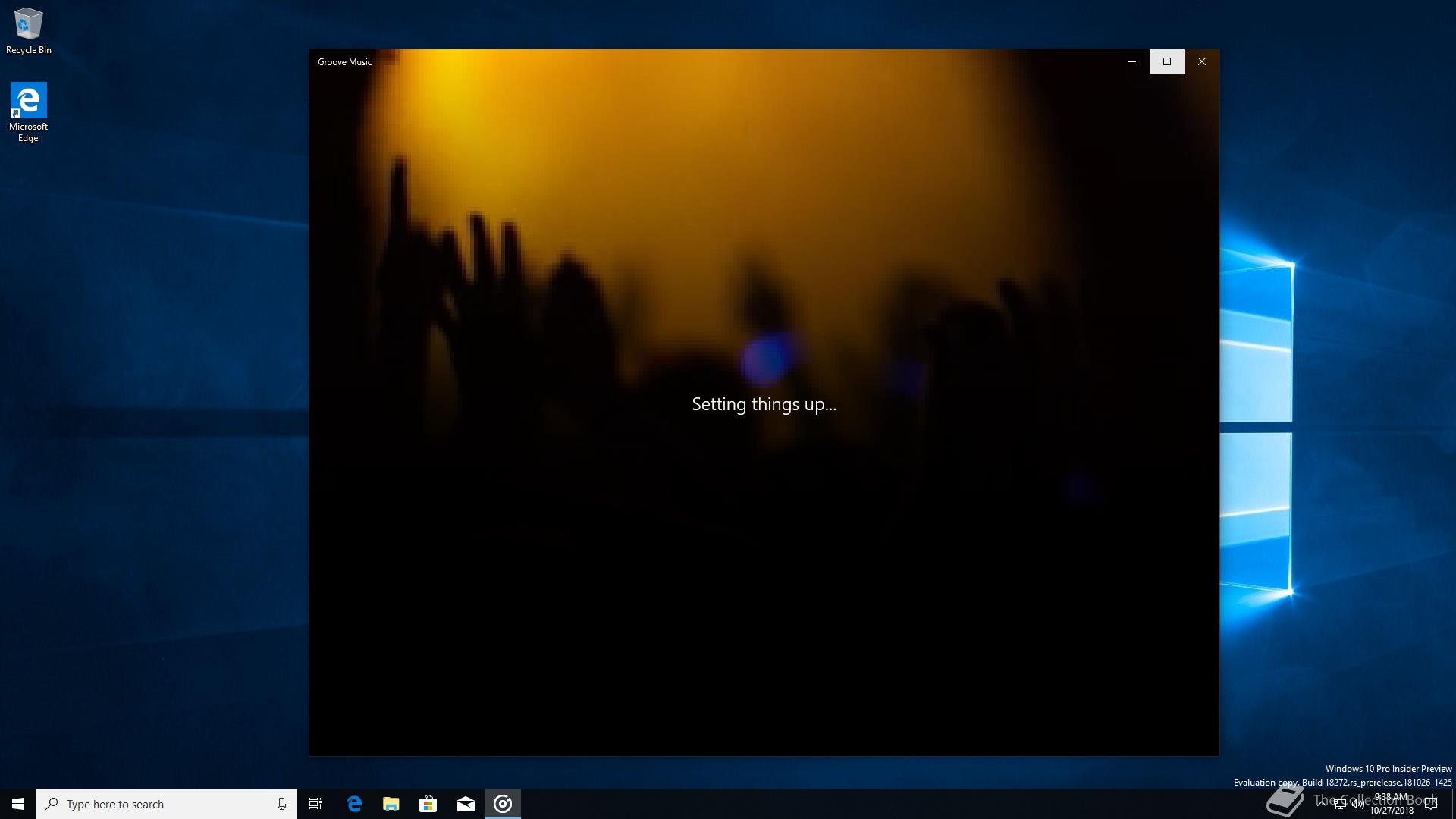Open the Recycle Bin desktop icon

(29, 31)
